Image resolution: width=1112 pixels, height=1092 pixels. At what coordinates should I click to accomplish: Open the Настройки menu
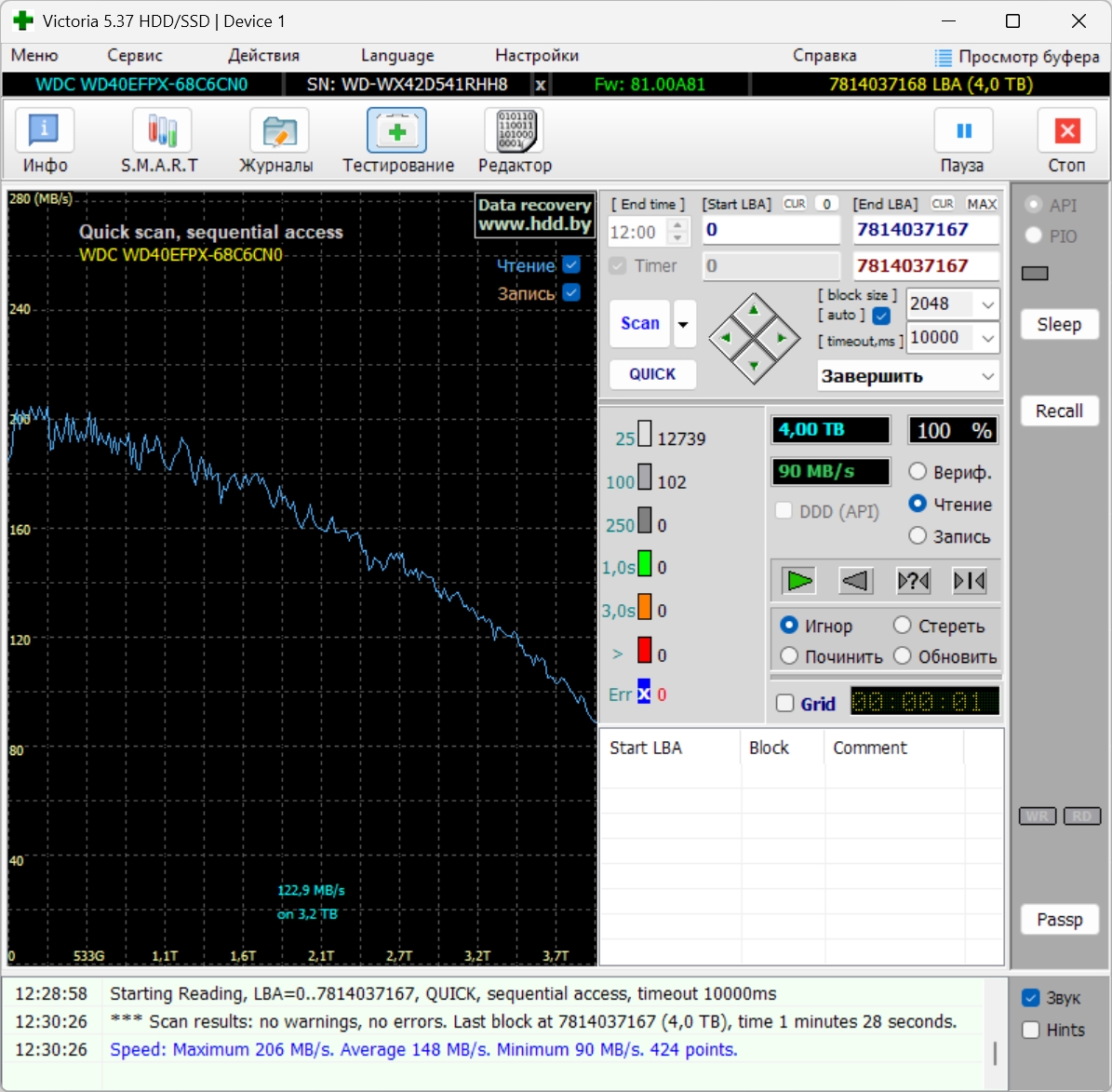537,56
